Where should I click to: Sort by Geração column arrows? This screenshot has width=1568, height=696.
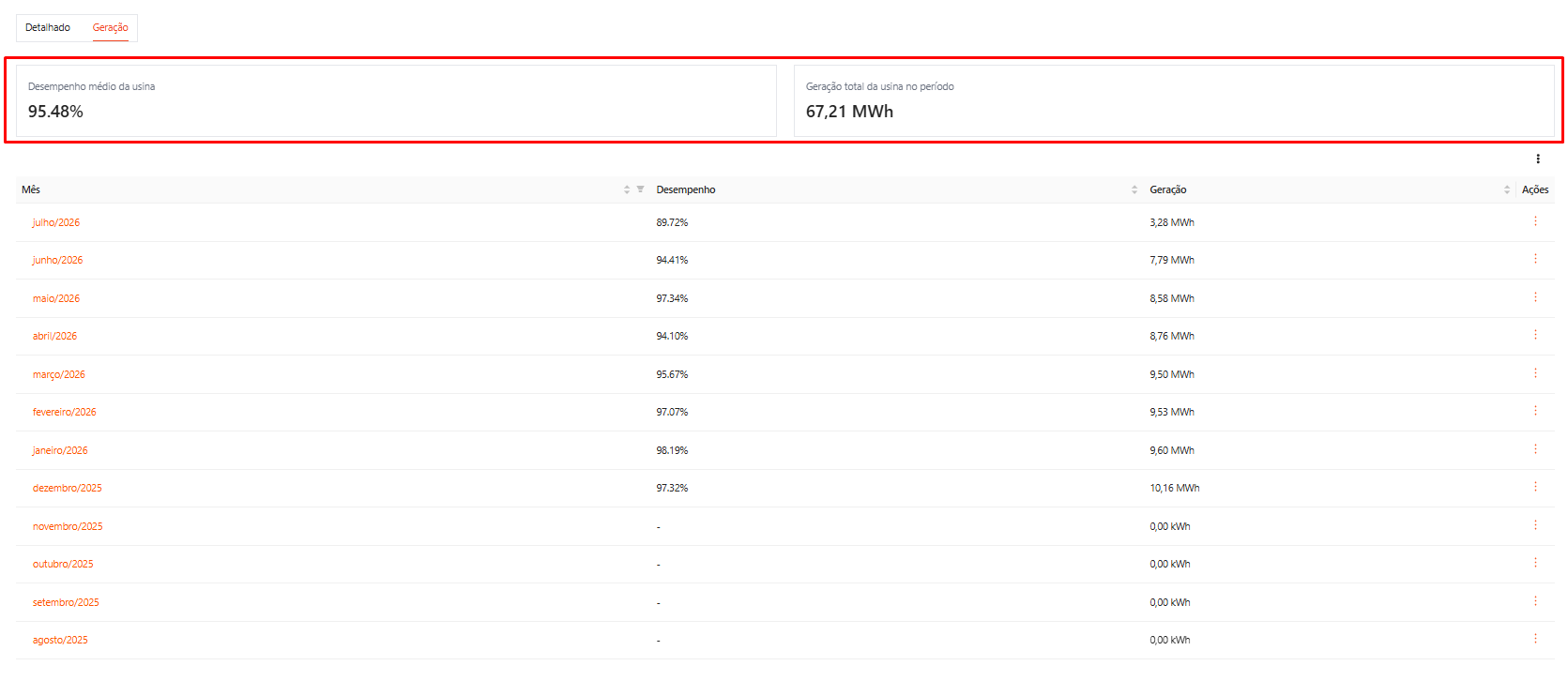pyautogui.click(x=1507, y=189)
